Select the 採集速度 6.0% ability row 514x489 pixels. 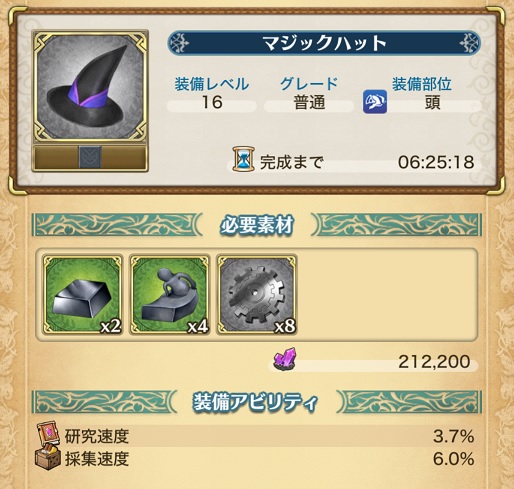[x=257, y=459]
